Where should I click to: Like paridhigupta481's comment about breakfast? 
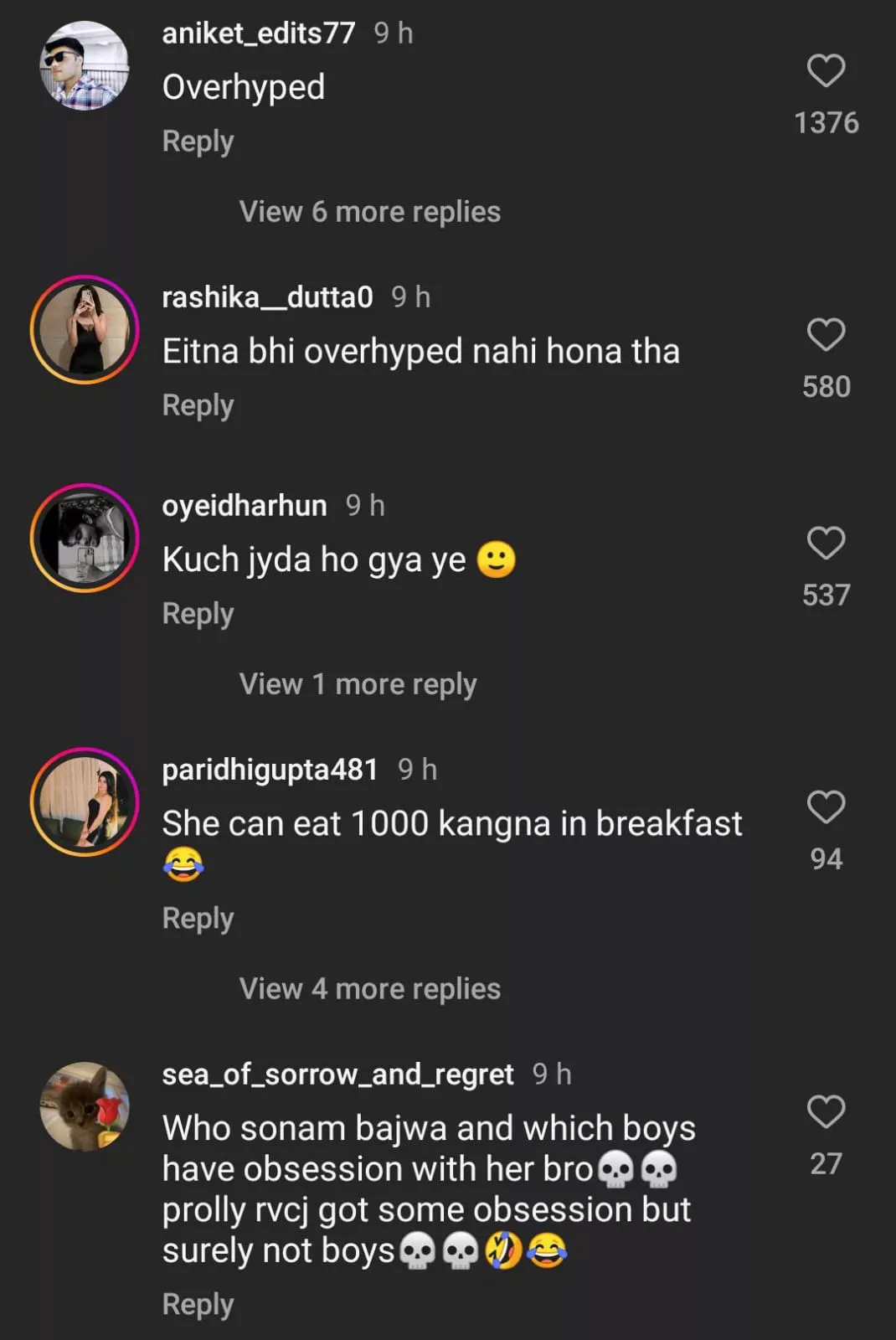(x=826, y=807)
